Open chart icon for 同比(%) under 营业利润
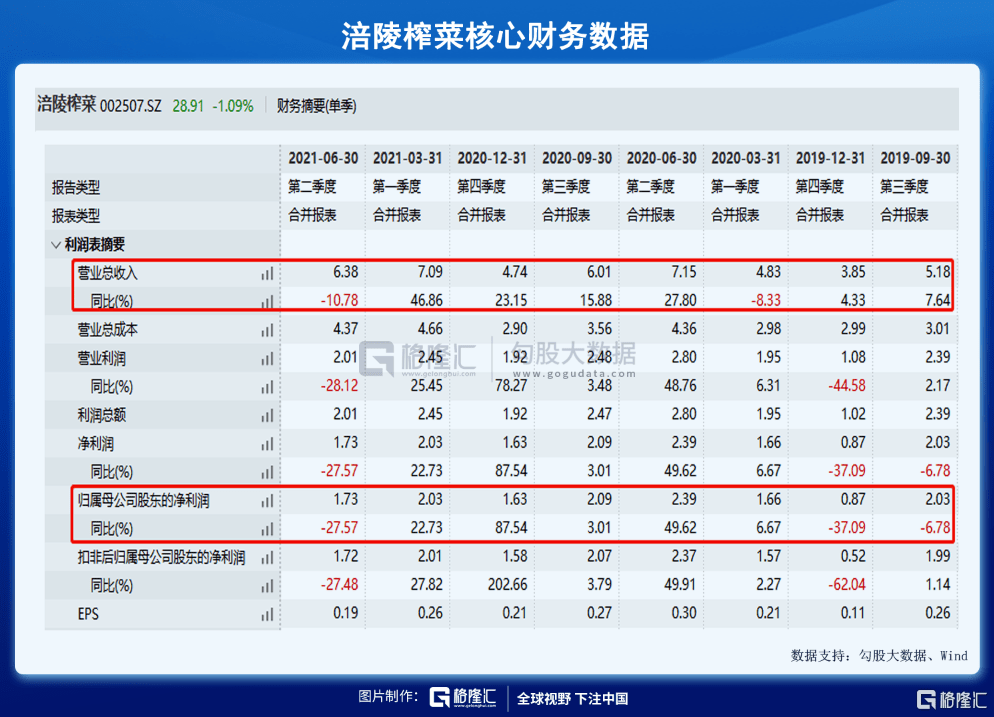Image resolution: width=994 pixels, height=717 pixels. [x=267, y=387]
